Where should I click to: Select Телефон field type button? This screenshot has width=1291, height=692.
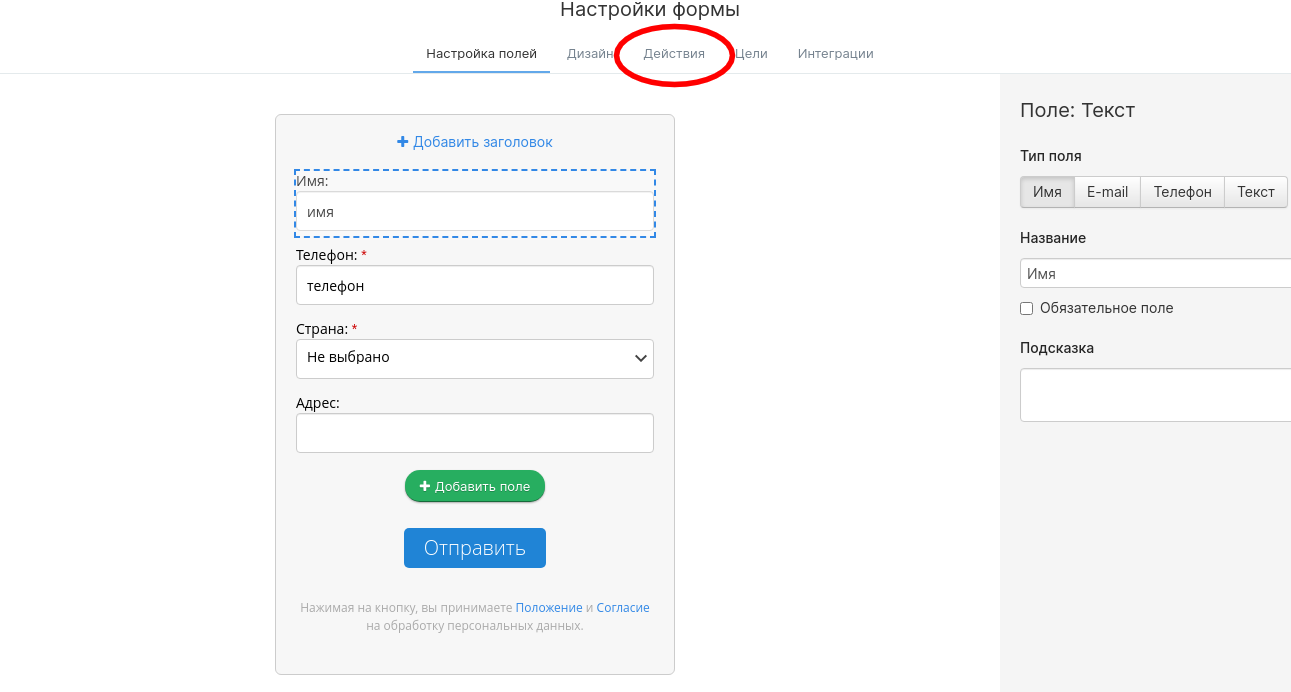(x=1183, y=192)
